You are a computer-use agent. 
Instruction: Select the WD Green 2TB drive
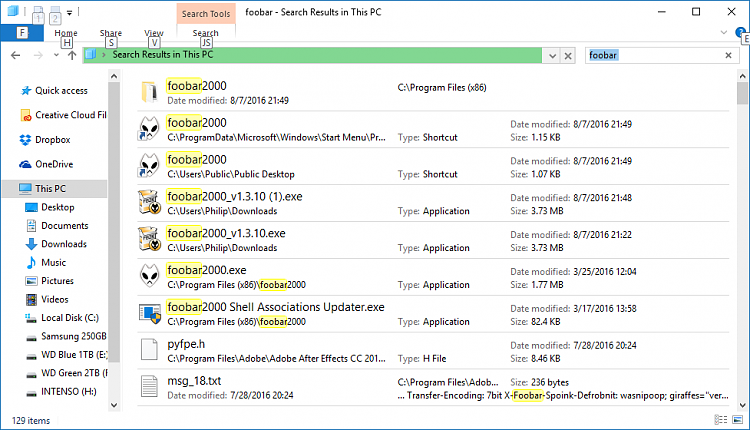pyautogui.click(x=66, y=373)
